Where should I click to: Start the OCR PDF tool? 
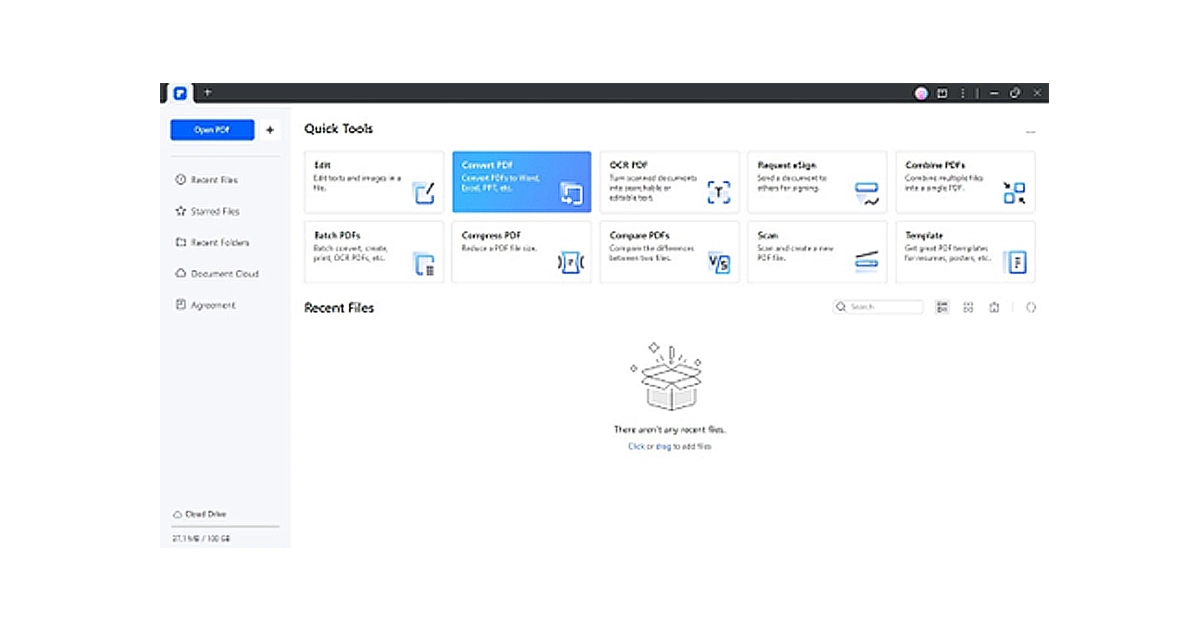coord(670,182)
